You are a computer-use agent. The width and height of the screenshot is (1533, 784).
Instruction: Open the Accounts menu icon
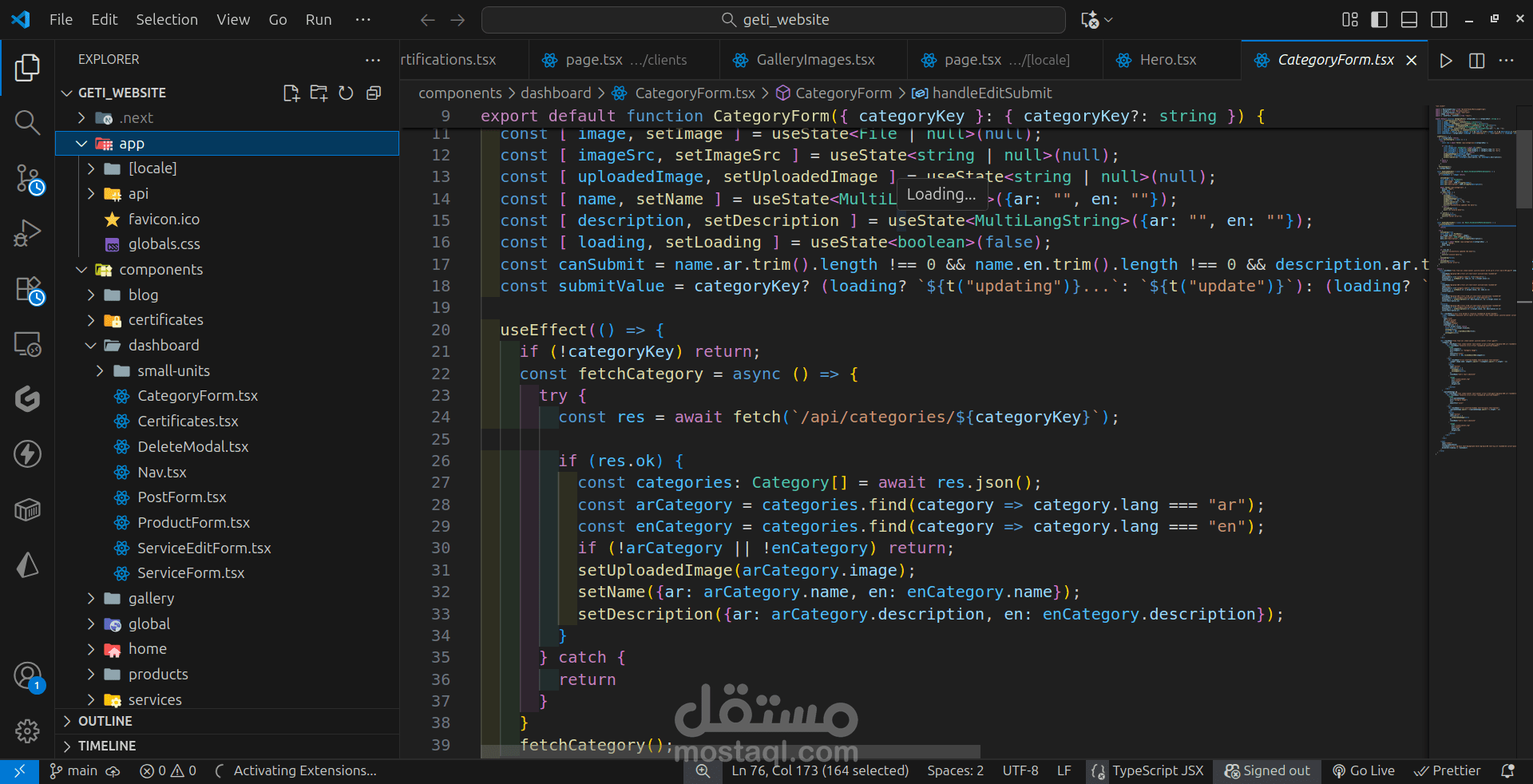[28, 676]
